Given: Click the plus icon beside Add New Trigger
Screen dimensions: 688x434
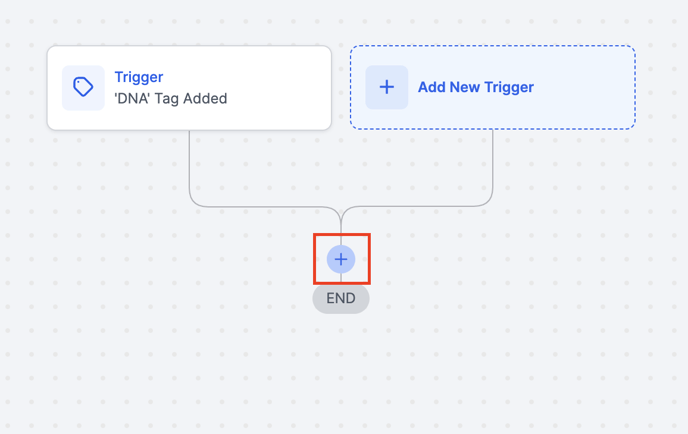Looking at the screenshot, I should coord(386,87).
